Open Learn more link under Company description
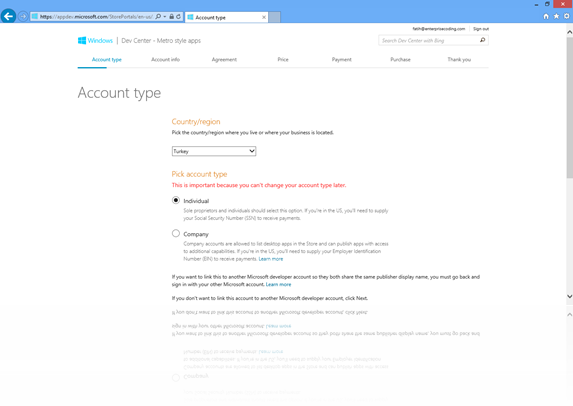This screenshot has width=573, height=406. [x=271, y=259]
